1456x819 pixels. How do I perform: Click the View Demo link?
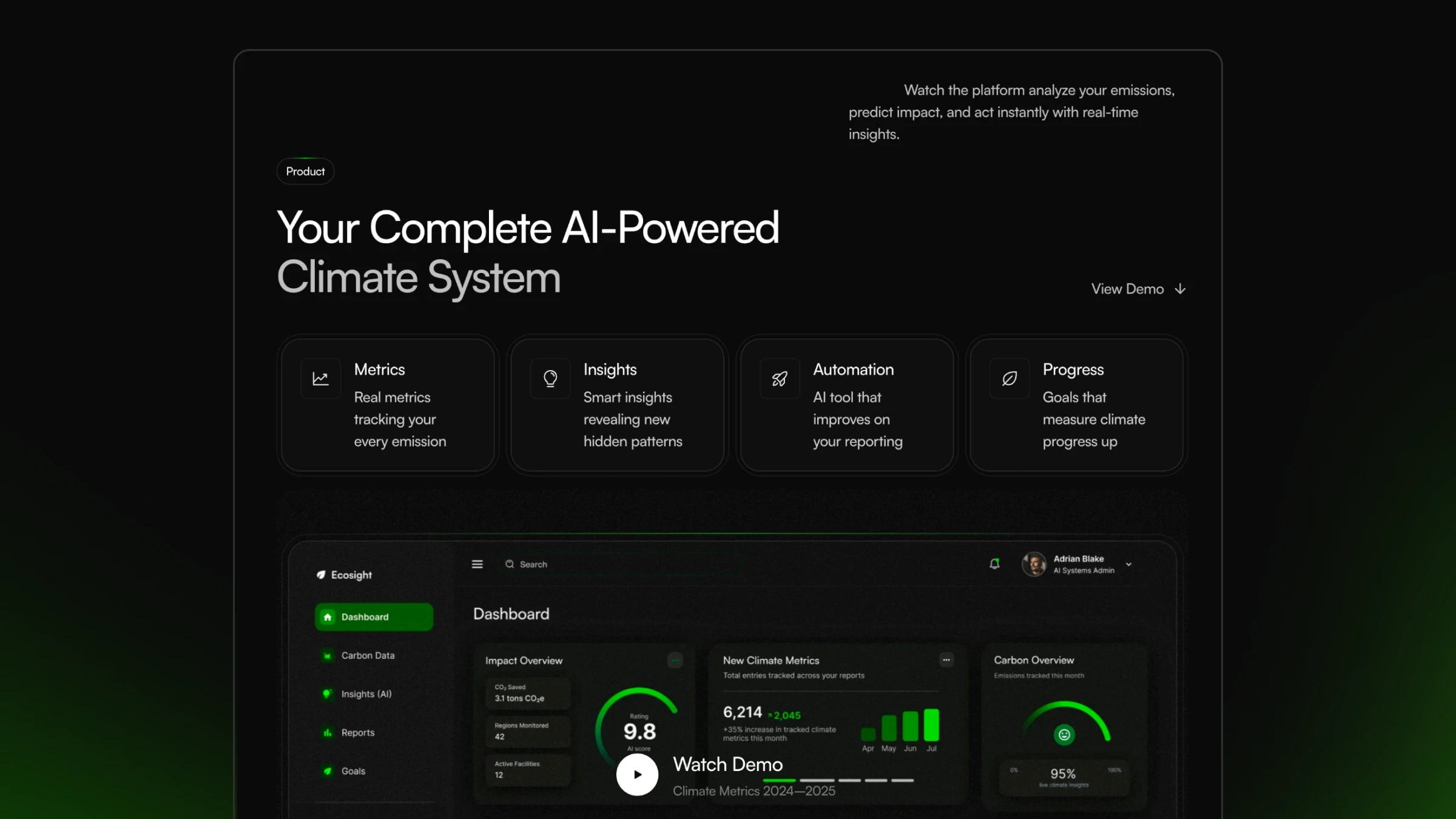(x=1138, y=289)
